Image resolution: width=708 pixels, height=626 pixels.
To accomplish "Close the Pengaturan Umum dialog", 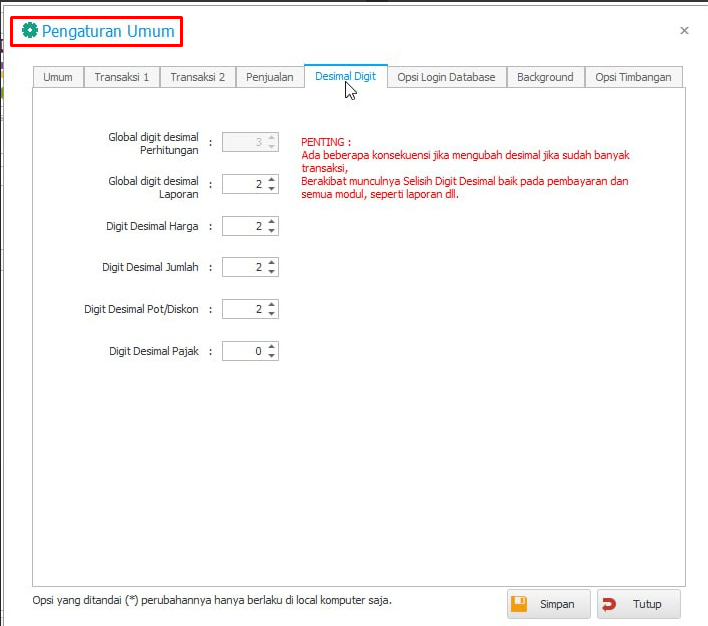I will tap(684, 31).
